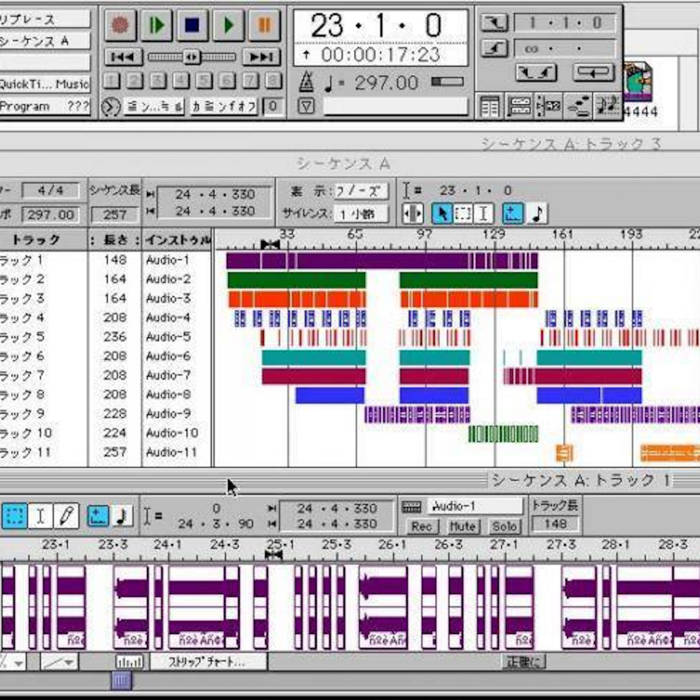
Task: Click the fast-forward button in transport
Action: (261, 57)
